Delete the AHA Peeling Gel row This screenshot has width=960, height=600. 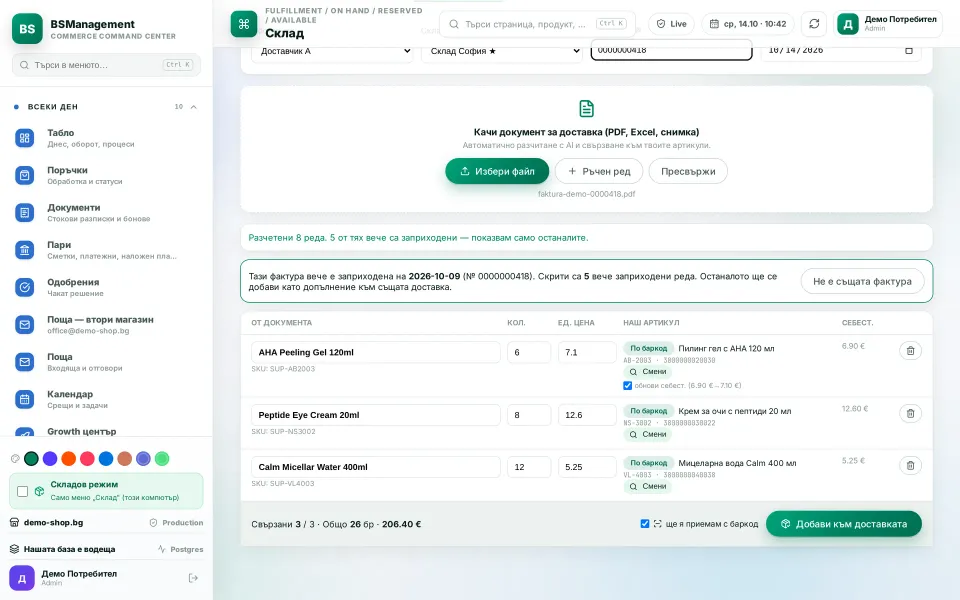click(910, 351)
